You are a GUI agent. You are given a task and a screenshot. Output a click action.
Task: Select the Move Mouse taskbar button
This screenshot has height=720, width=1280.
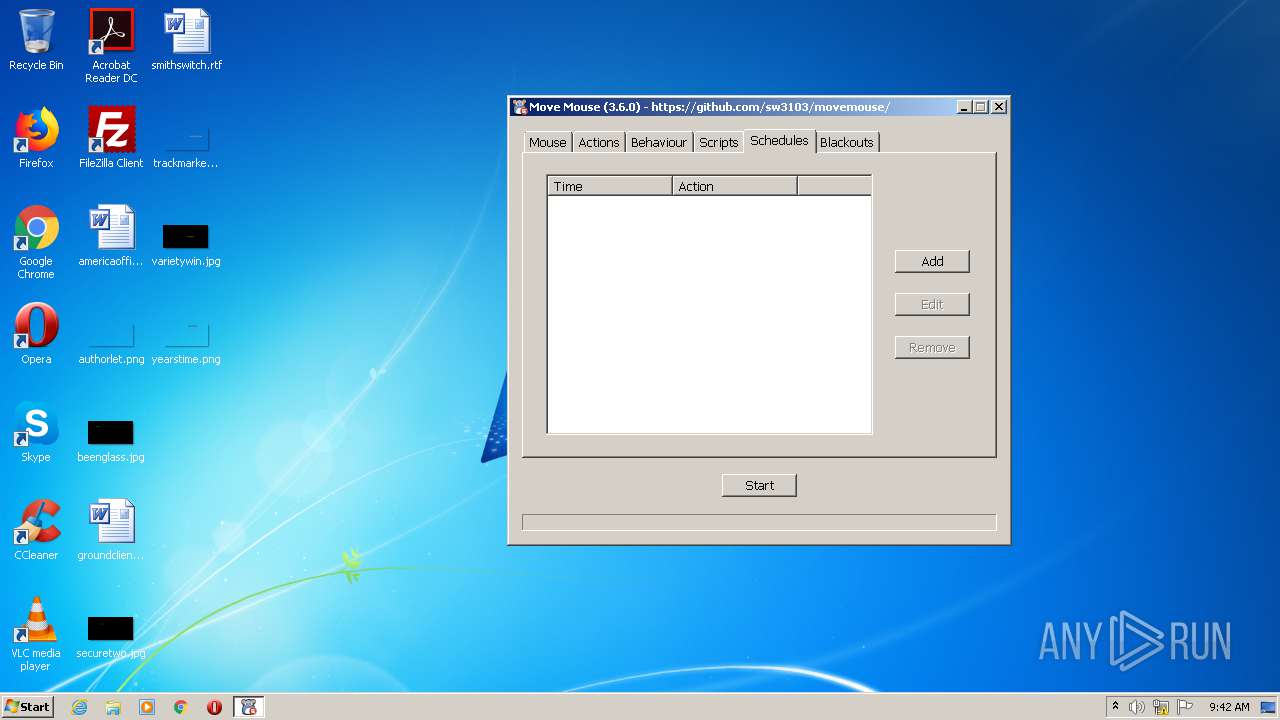(249, 707)
